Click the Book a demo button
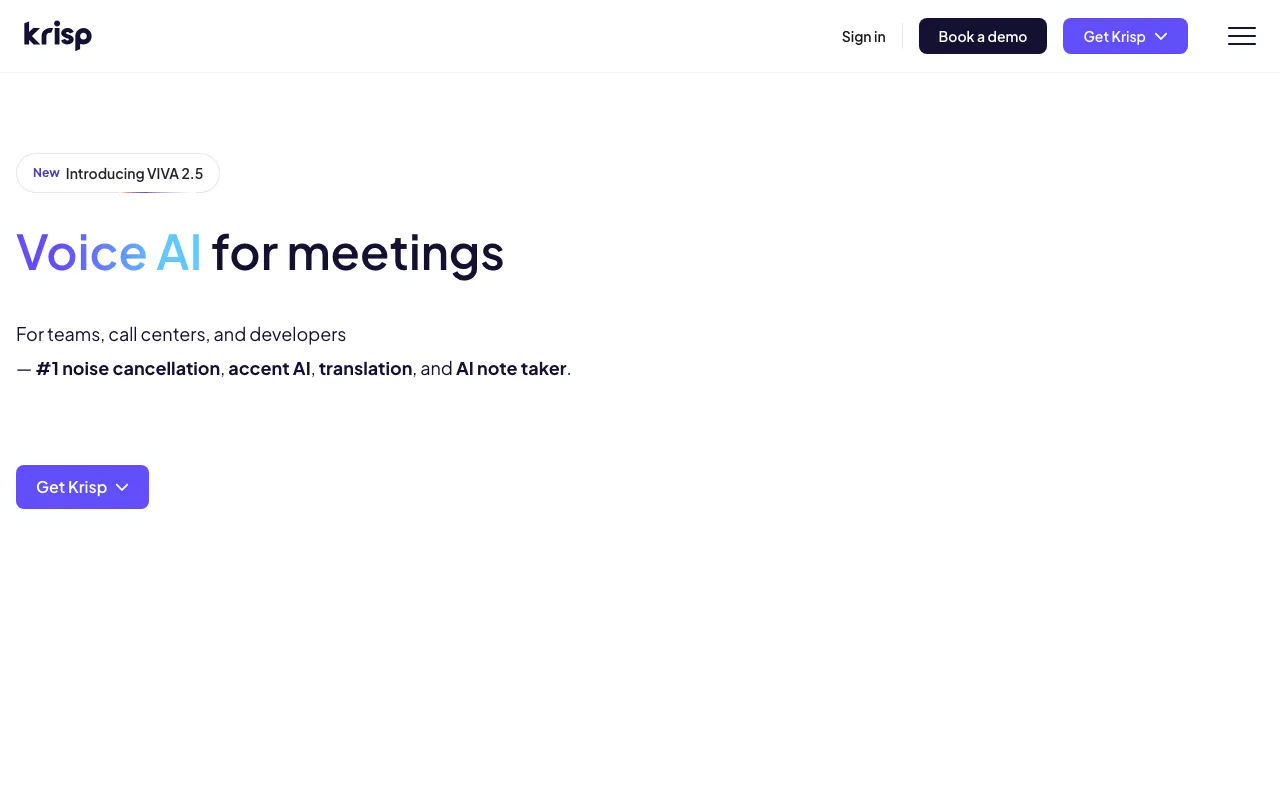Viewport: 1280px width, 800px height. pyautogui.click(x=983, y=36)
